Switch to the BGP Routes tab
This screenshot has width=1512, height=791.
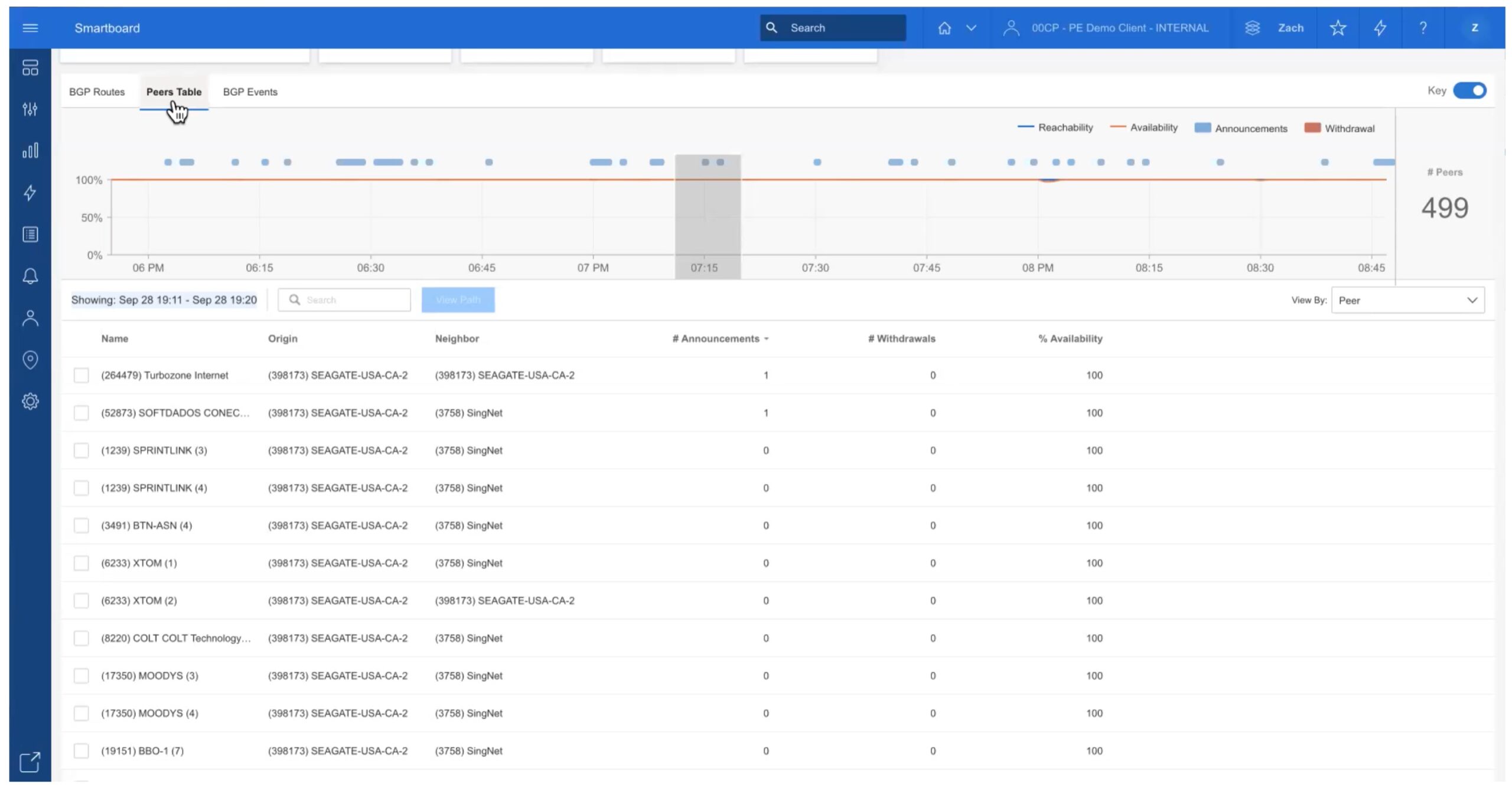(97, 92)
